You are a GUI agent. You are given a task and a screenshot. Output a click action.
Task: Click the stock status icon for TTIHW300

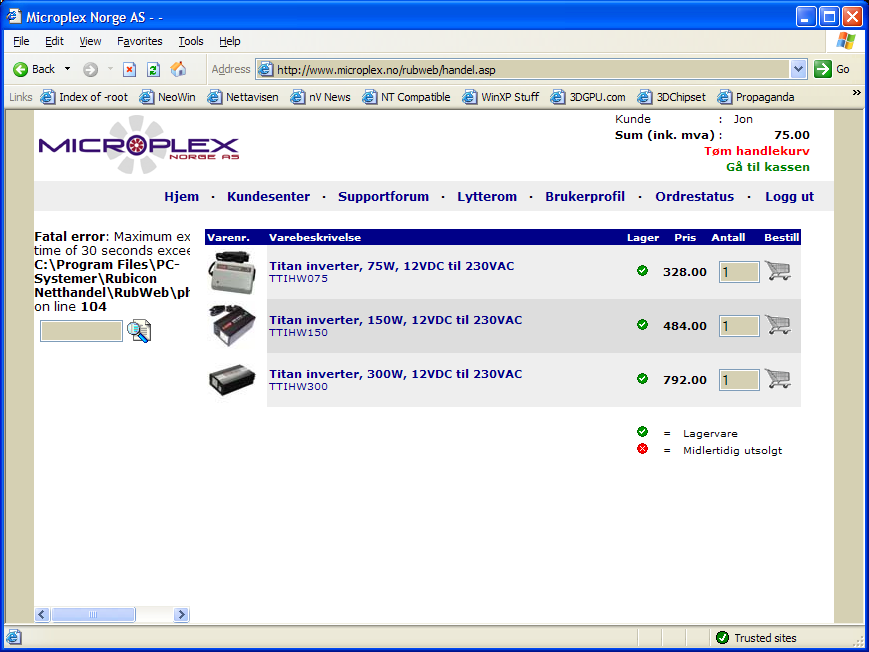pyautogui.click(x=642, y=379)
